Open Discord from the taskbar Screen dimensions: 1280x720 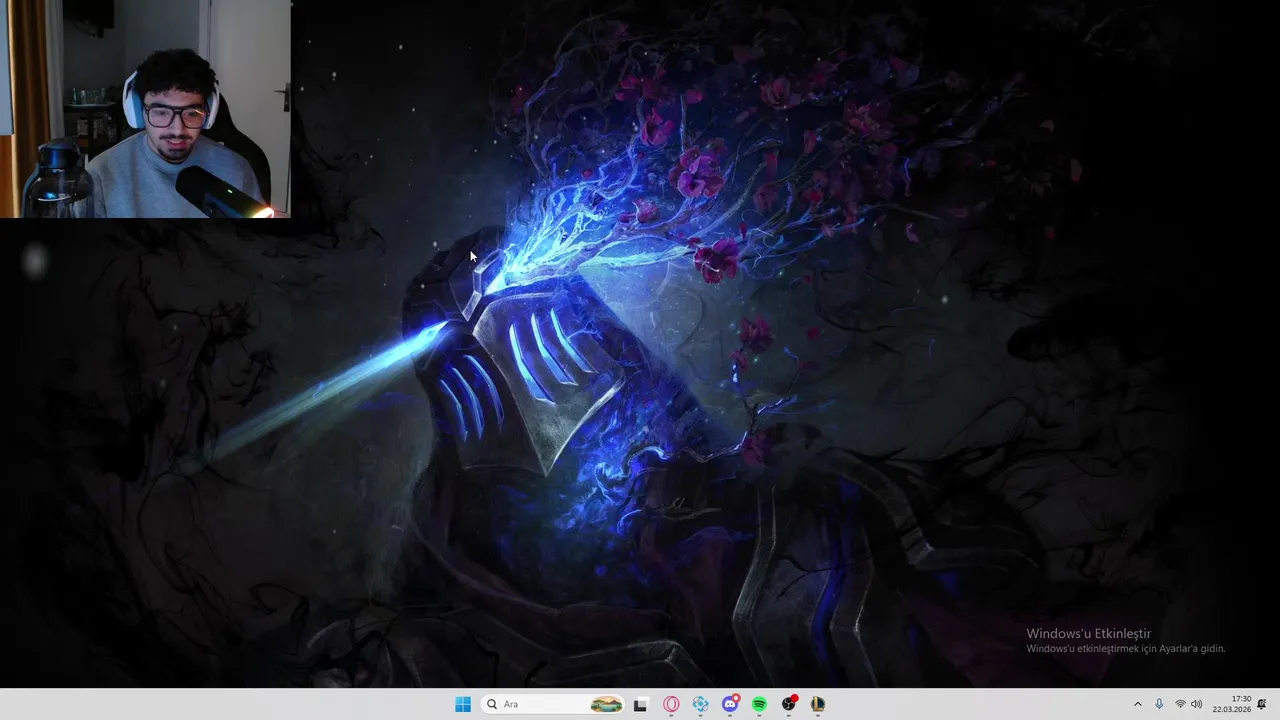pyautogui.click(x=730, y=704)
